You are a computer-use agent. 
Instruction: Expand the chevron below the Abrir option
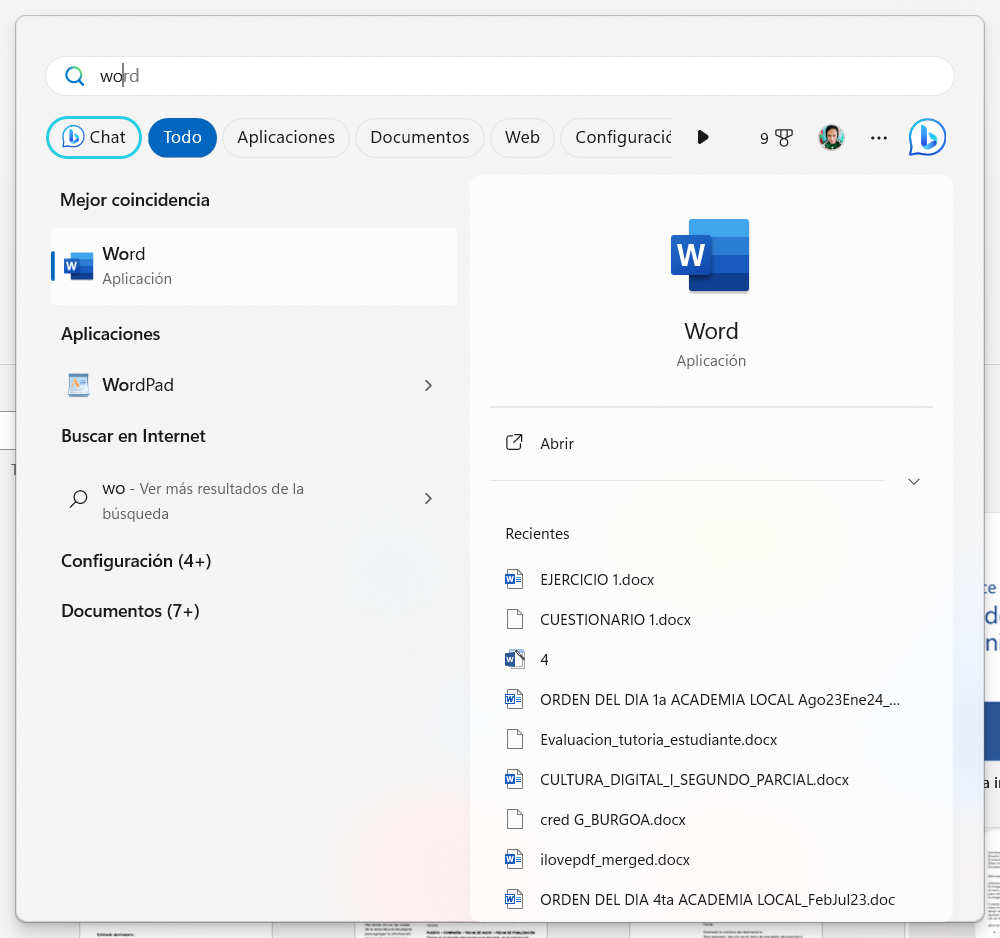[913, 481]
